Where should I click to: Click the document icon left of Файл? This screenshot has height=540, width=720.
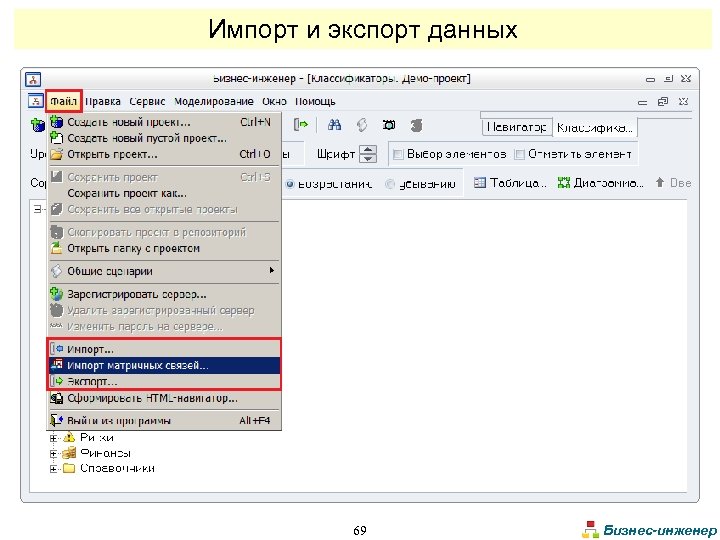pos(36,101)
